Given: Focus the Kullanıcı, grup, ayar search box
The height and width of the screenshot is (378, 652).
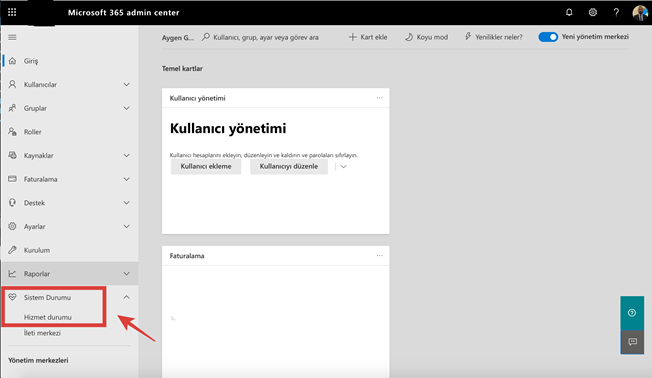Looking at the screenshot, I should [266, 37].
